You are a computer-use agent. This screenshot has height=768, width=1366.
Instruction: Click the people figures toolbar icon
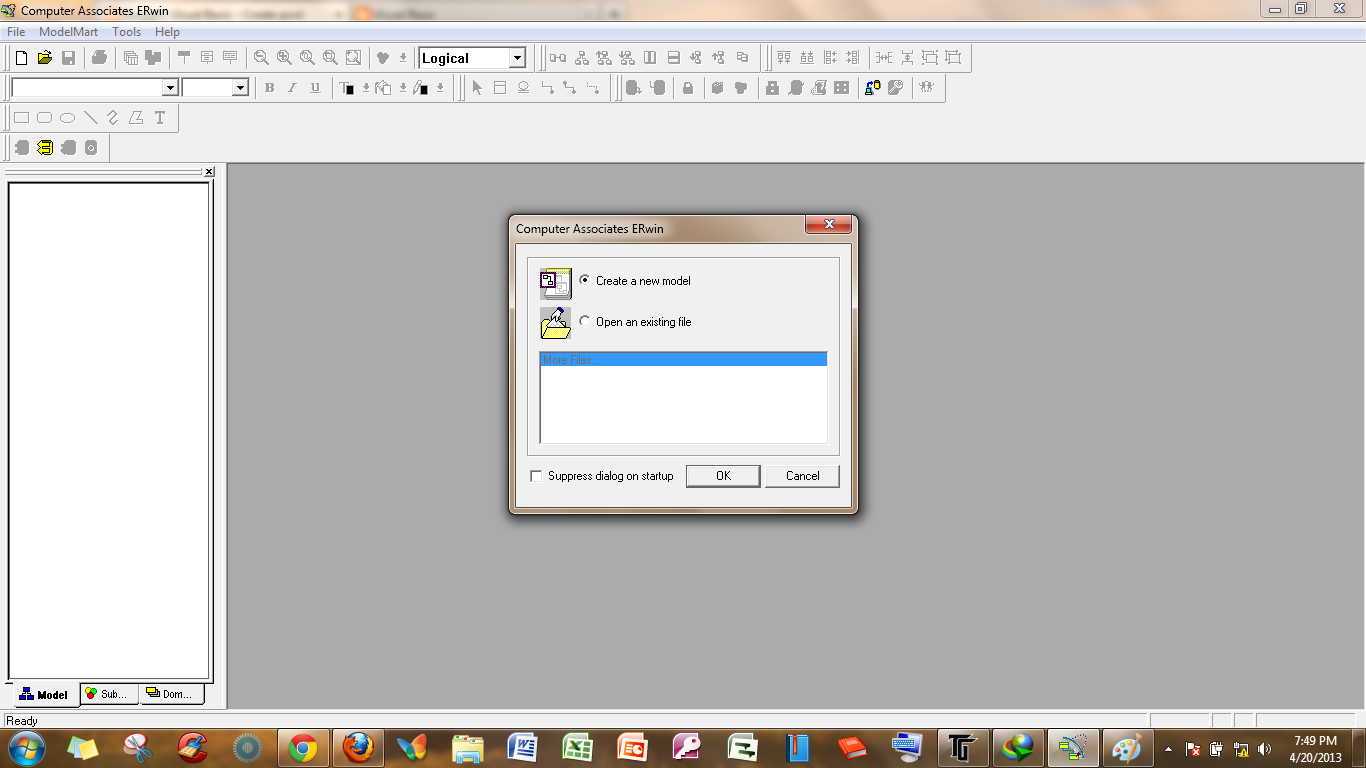point(927,88)
